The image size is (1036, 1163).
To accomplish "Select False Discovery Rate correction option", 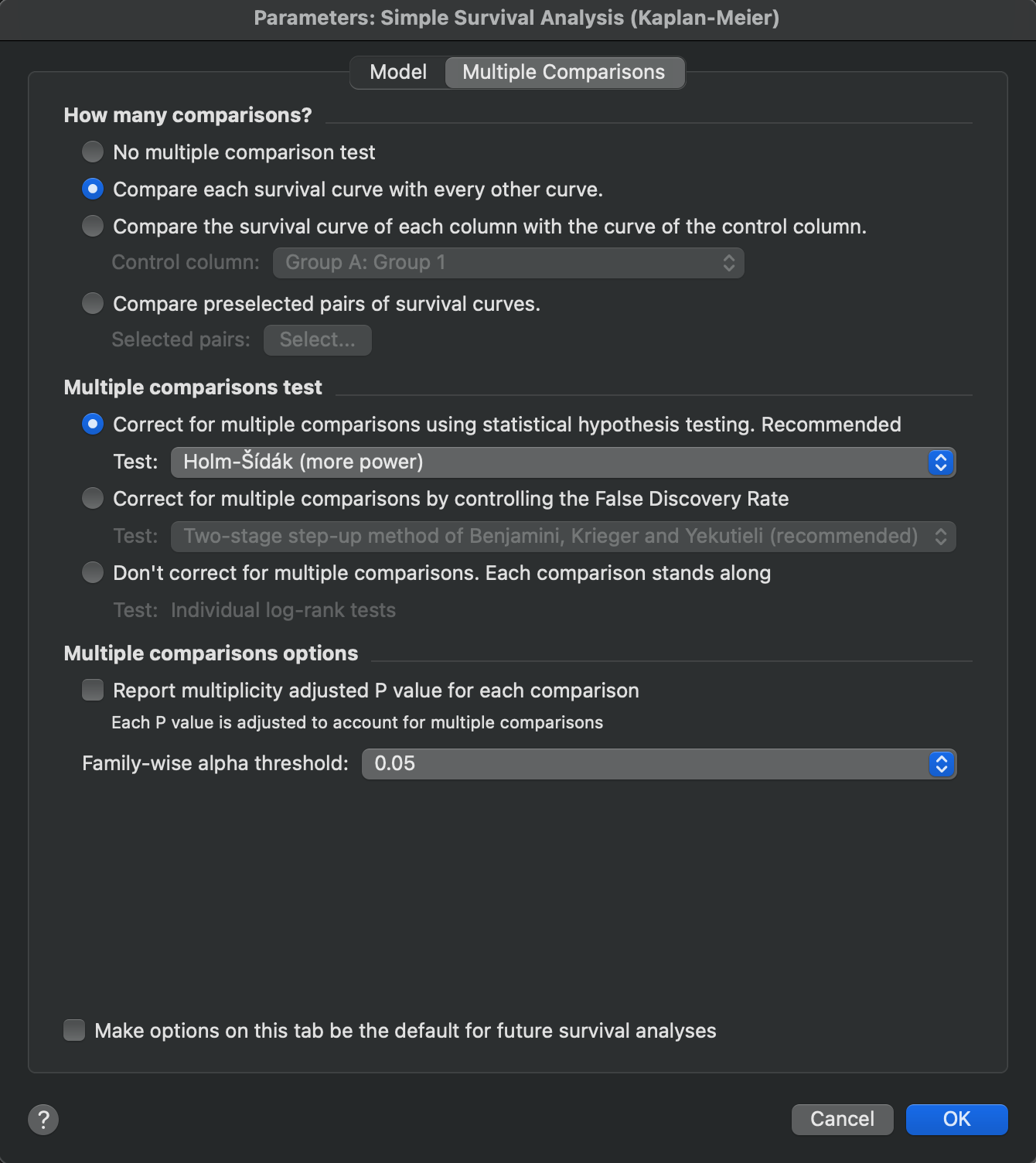I will (93, 498).
